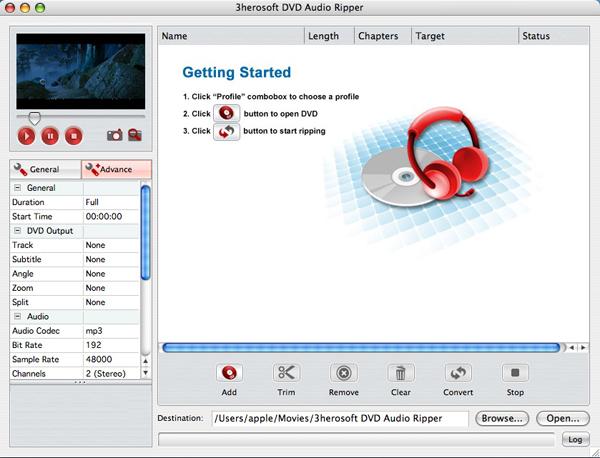Viewport: 600px width, 458px height.
Task: Click the Clear trash icon
Action: pos(401,373)
